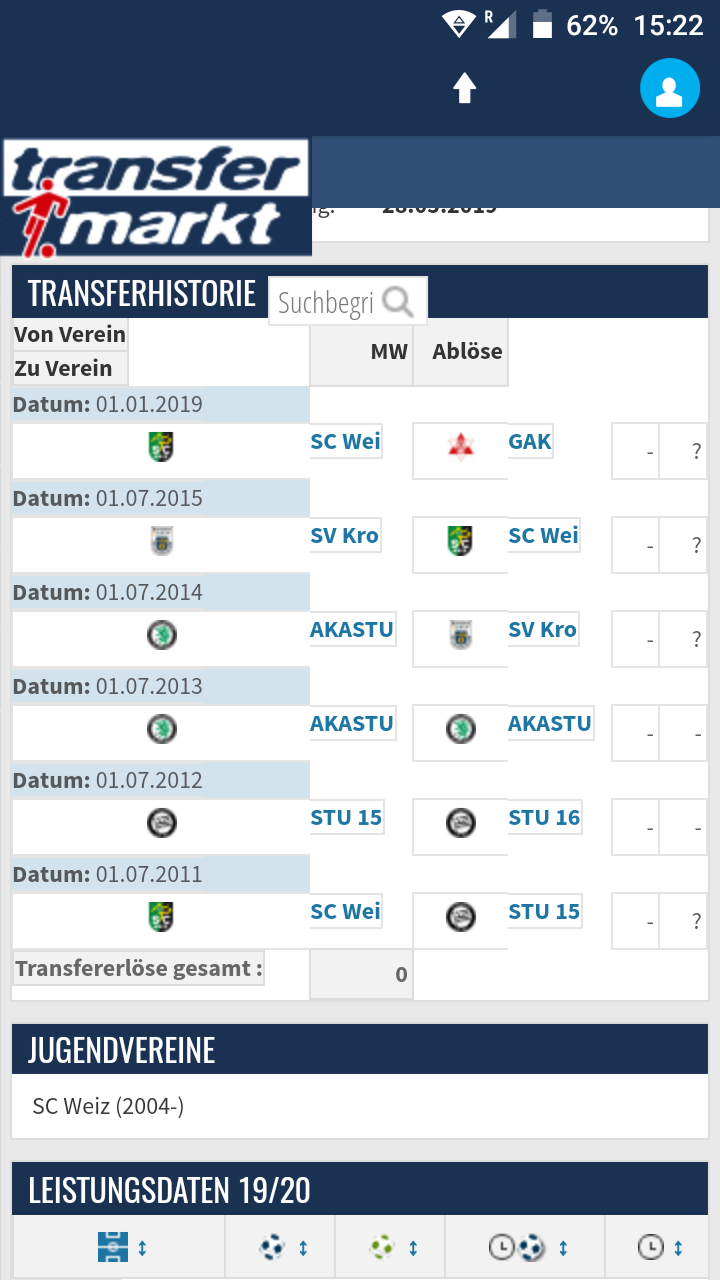Open the Transfermarkt logo home link

coord(156,197)
